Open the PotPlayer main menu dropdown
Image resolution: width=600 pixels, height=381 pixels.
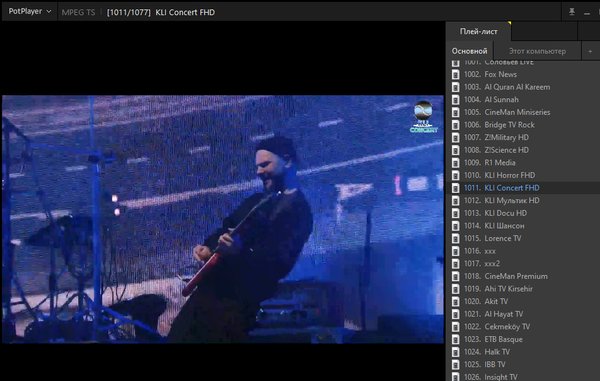[x=30, y=11]
